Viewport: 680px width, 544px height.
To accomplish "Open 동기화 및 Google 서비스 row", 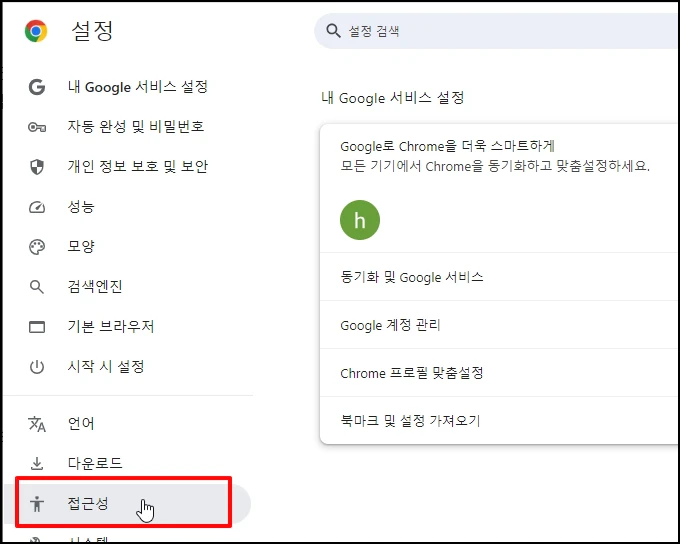I will click(x=500, y=277).
